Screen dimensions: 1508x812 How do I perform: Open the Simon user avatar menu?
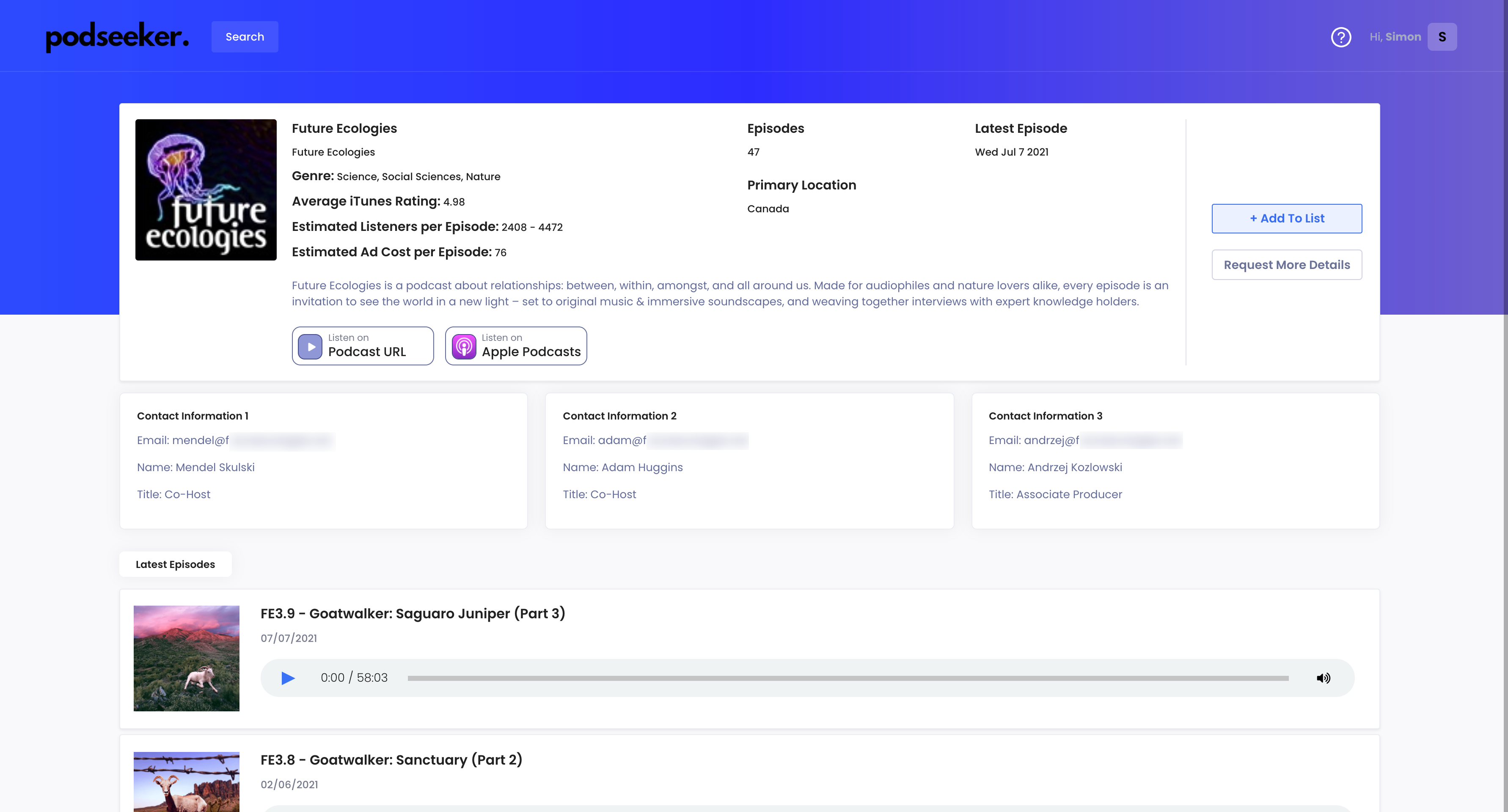[1442, 37]
